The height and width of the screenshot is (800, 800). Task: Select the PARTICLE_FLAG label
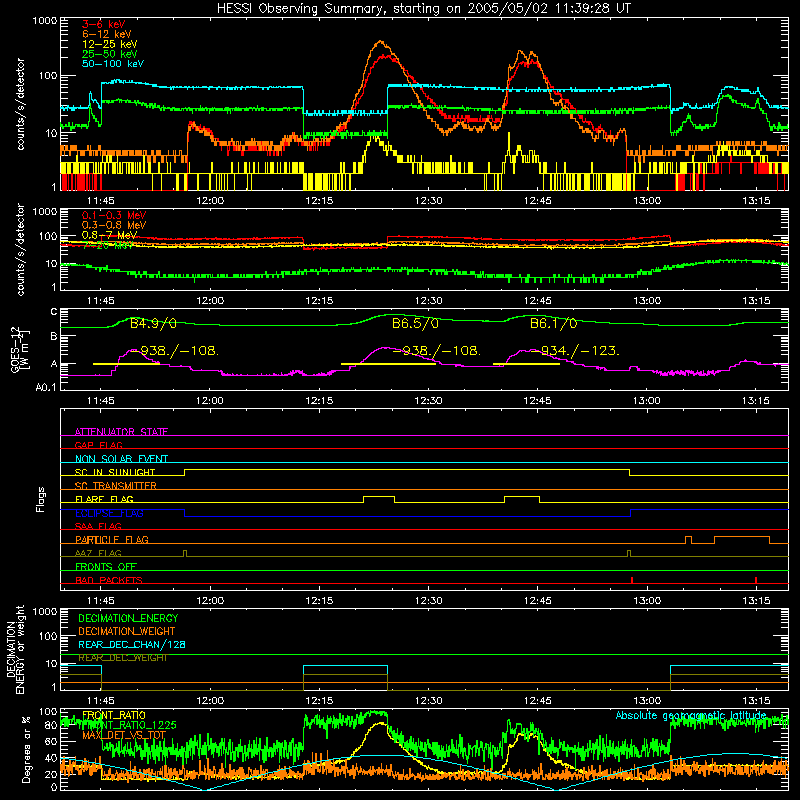point(112,540)
